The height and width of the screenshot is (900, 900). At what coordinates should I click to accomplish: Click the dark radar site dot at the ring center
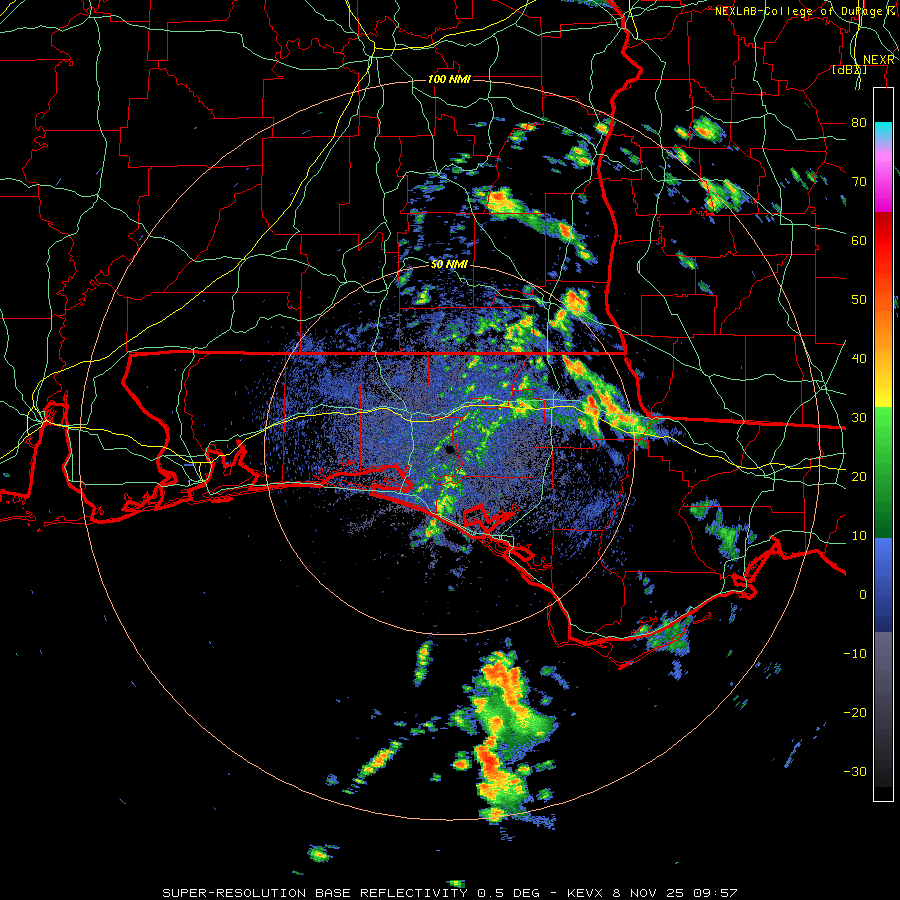point(449,449)
